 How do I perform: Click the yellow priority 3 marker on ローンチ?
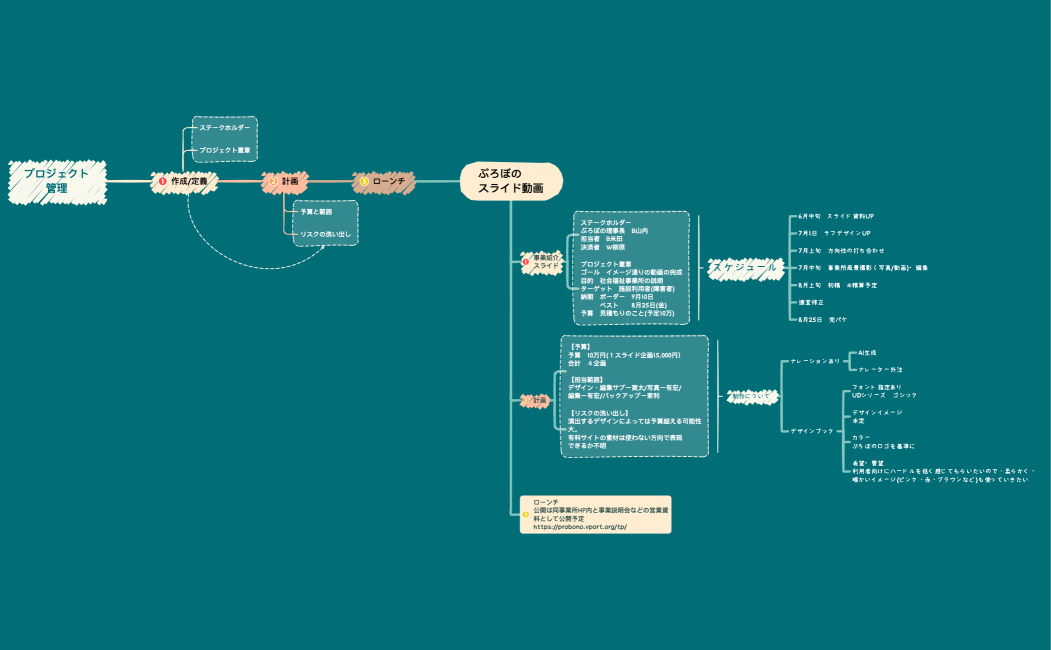click(x=364, y=182)
